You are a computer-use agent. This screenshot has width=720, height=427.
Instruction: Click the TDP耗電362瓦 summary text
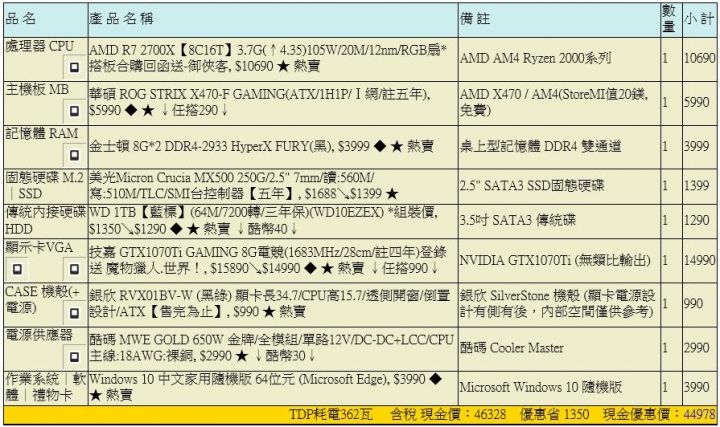point(331,415)
